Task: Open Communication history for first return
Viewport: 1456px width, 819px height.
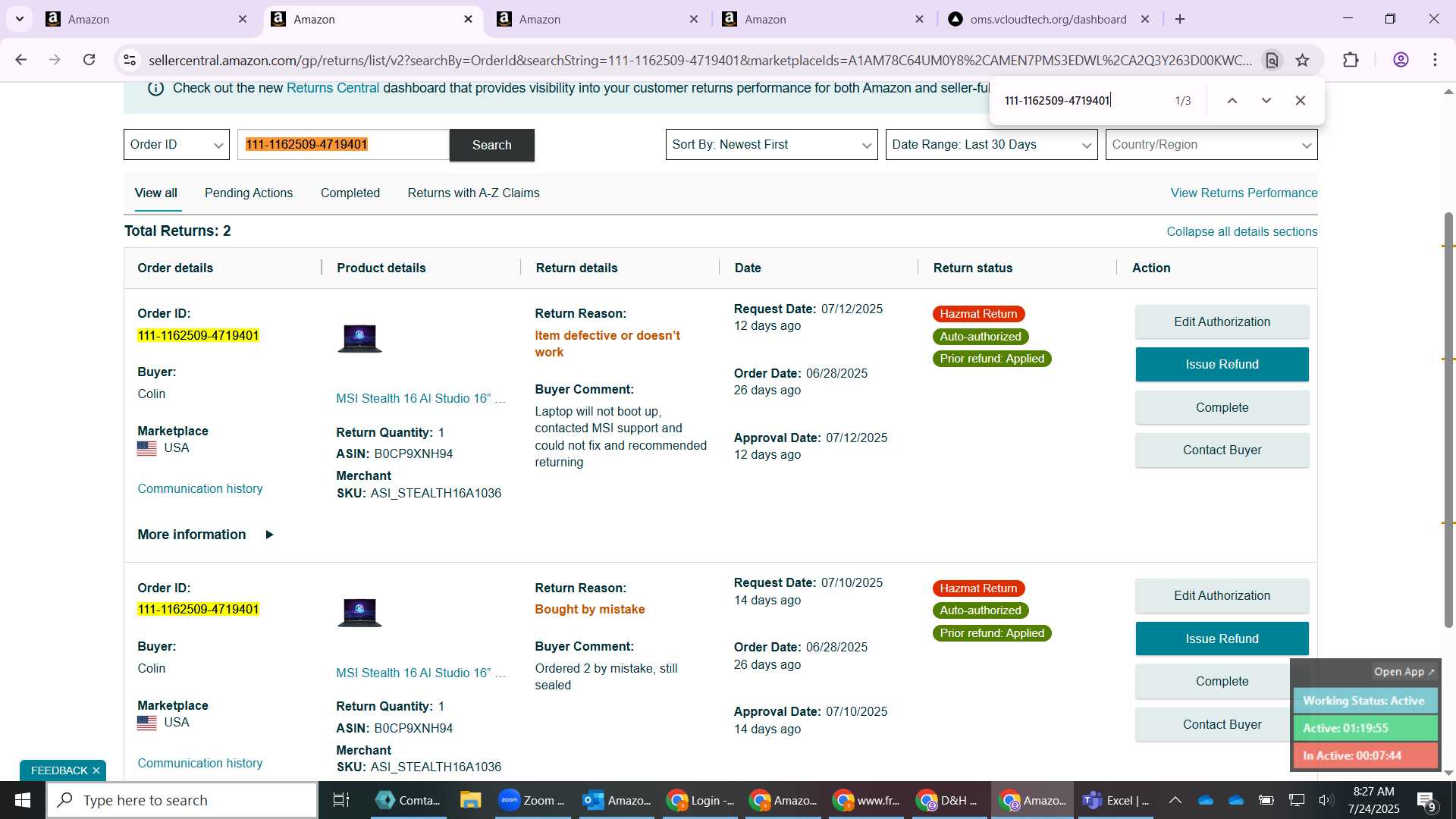Action: click(x=200, y=489)
